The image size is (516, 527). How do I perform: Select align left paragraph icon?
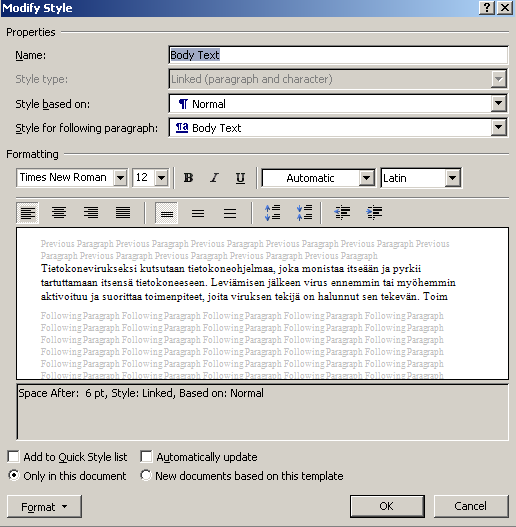click(x=28, y=213)
